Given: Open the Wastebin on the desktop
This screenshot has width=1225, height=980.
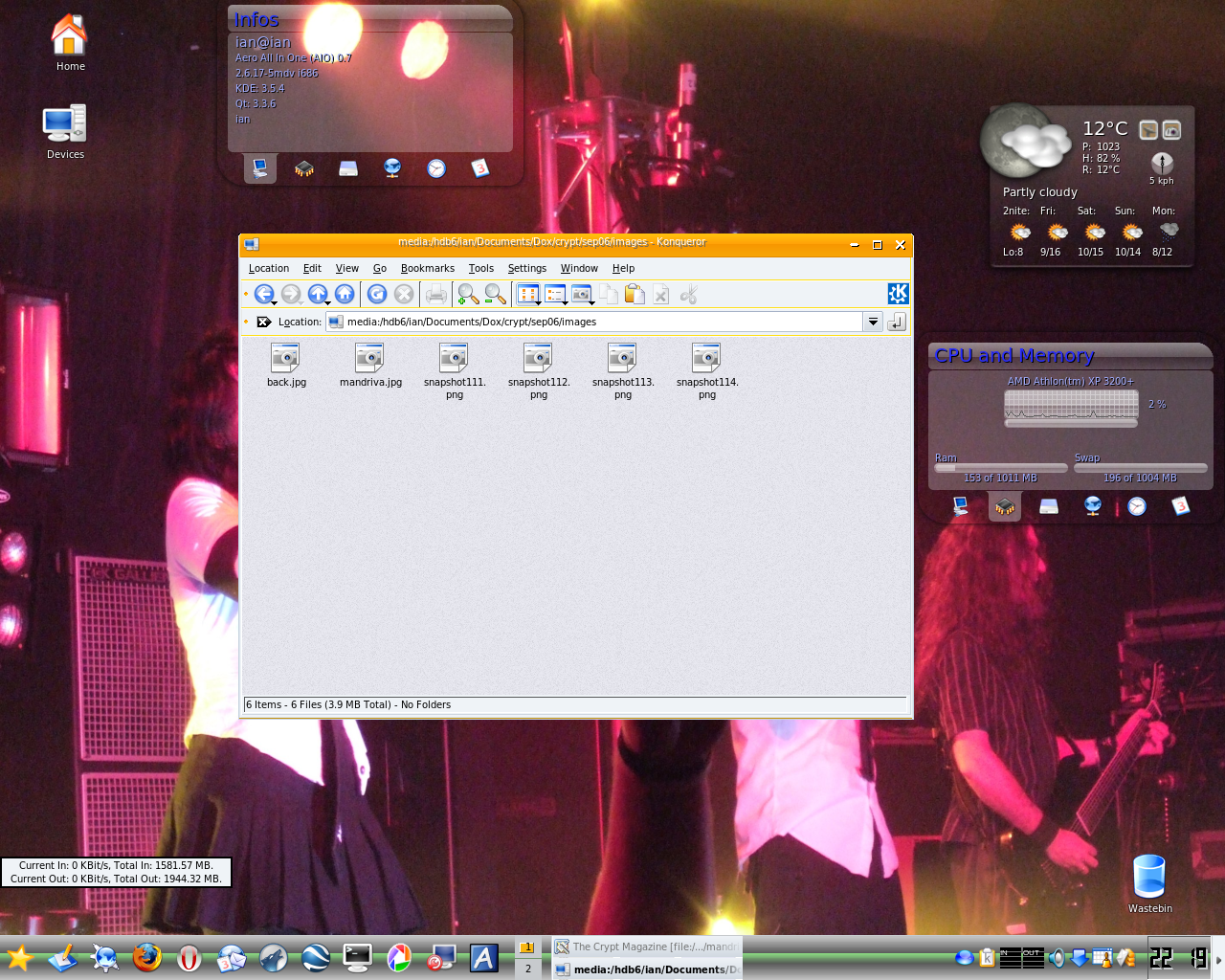Looking at the screenshot, I should pos(1148,880).
